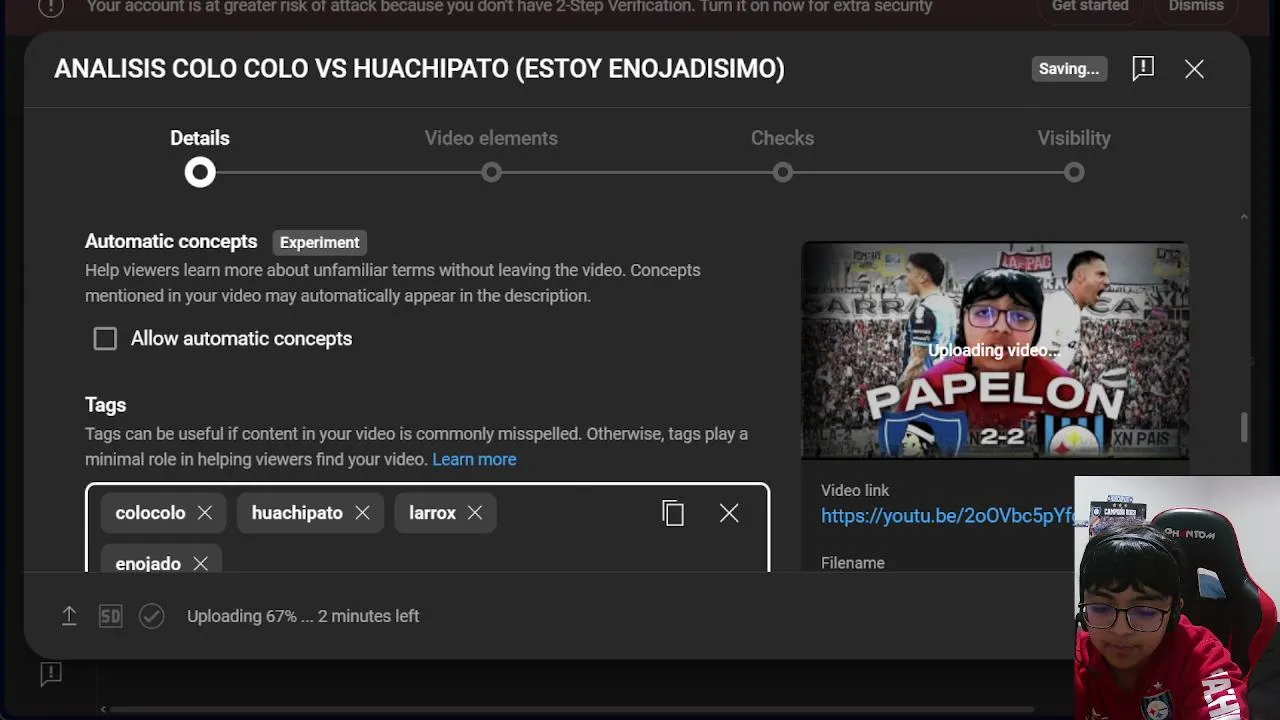This screenshot has height=720, width=1280.
Task: Close the upload dialog with the X icon
Action: (1194, 68)
